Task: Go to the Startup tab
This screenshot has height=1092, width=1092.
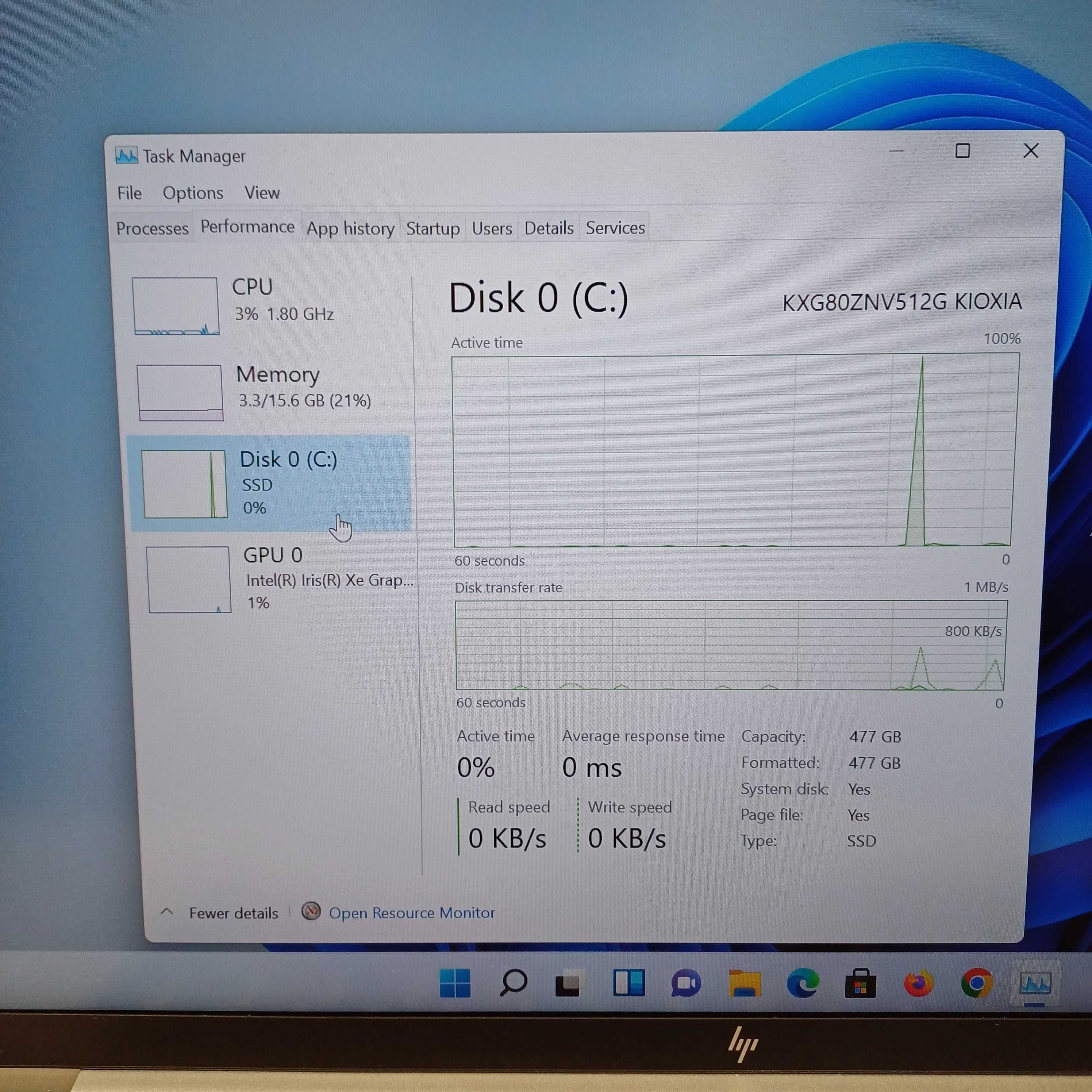Action: click(x=433, y=228)
